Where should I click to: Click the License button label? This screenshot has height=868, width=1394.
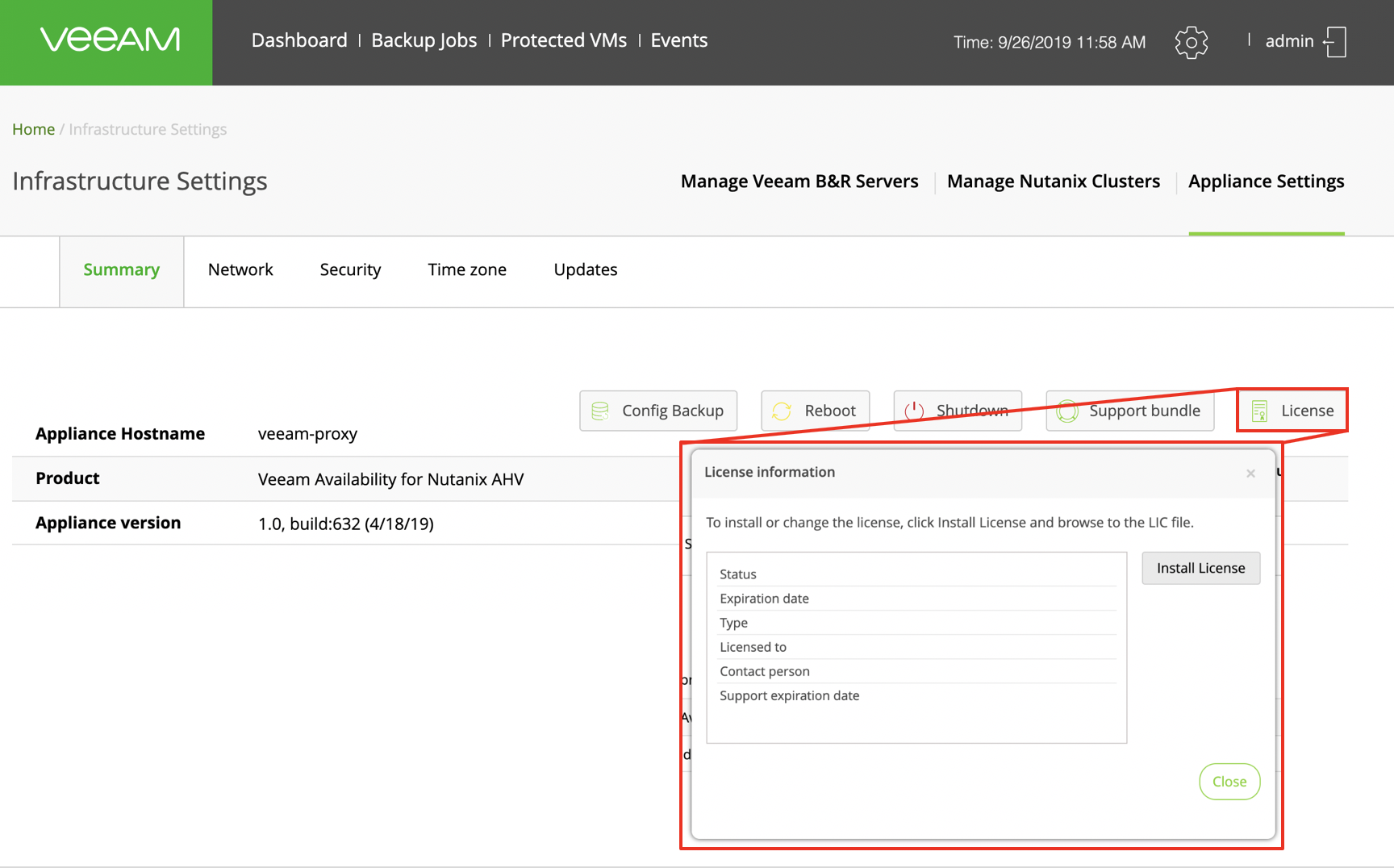(1307, 411)
